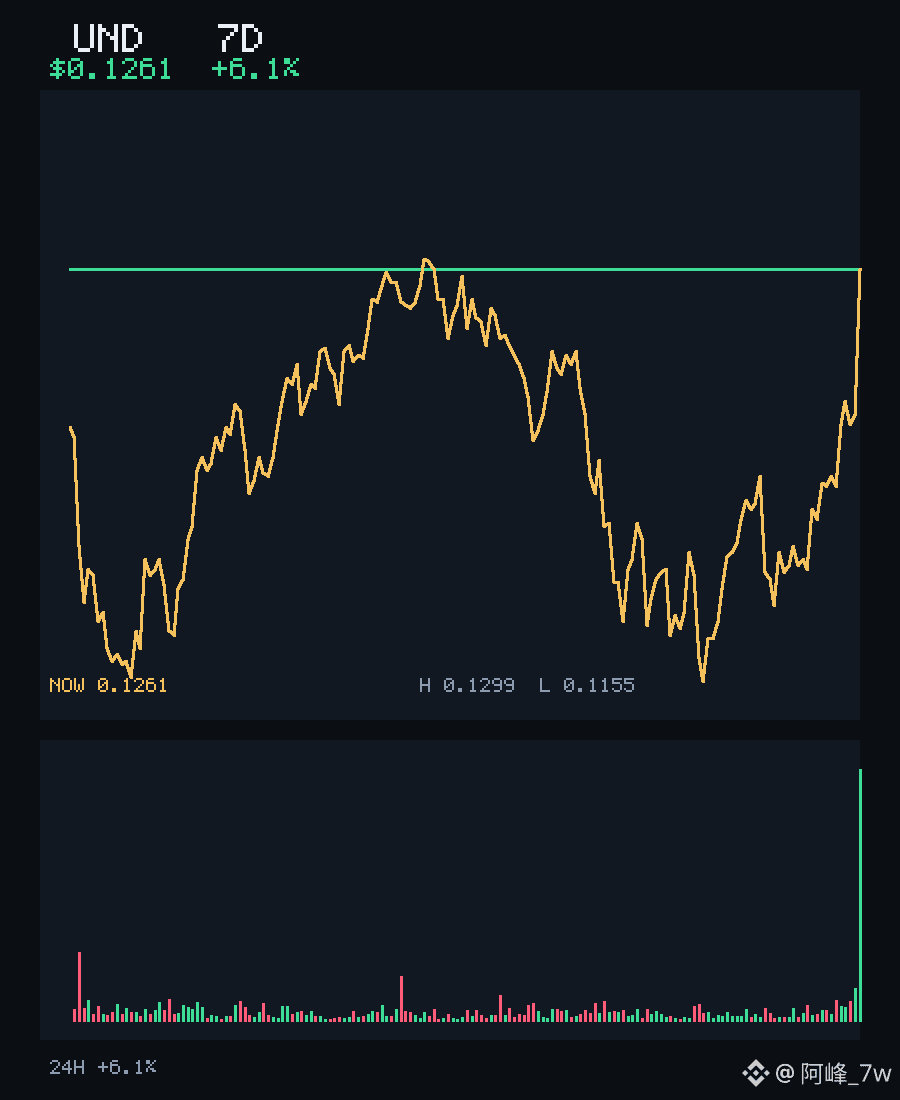This screenshot has width=900, height=1100.
Task: Click the 24H +6.1% footer label
Action: pos(102,1067)
